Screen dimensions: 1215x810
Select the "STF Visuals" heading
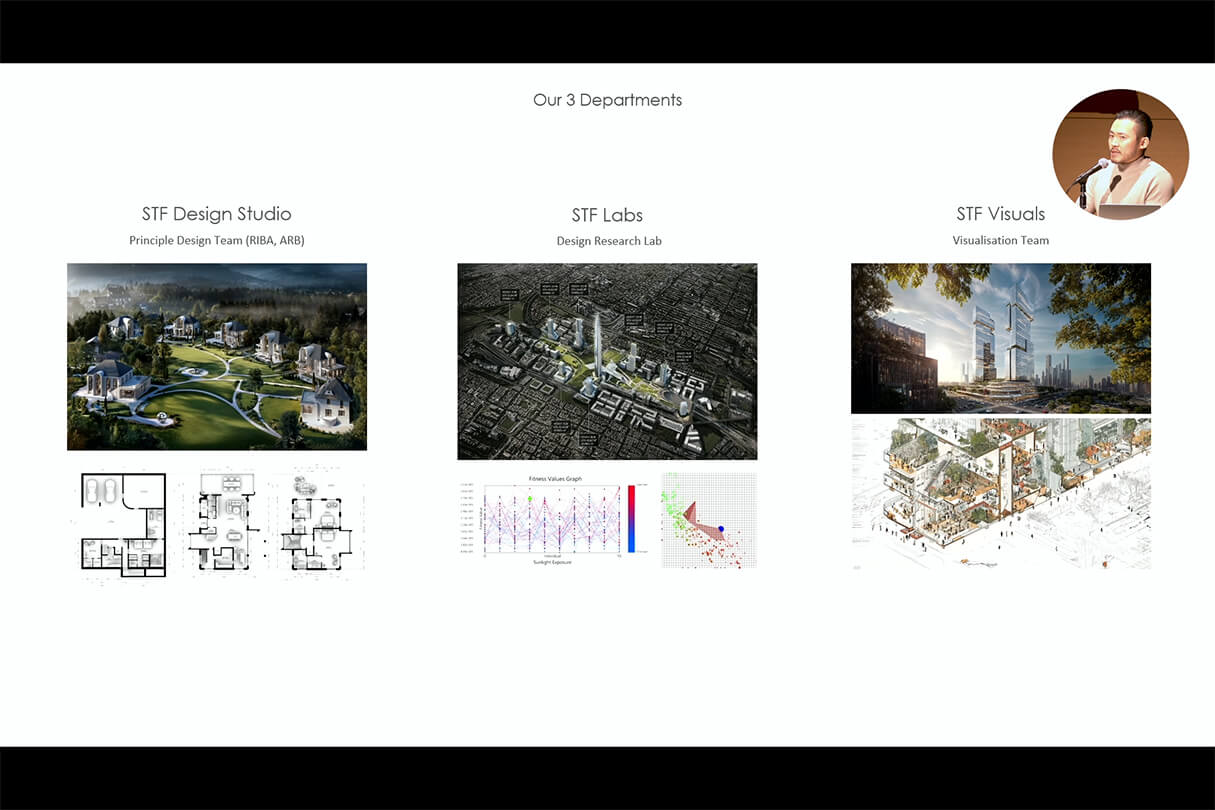pyautogui.click(x=1000, y=214)
